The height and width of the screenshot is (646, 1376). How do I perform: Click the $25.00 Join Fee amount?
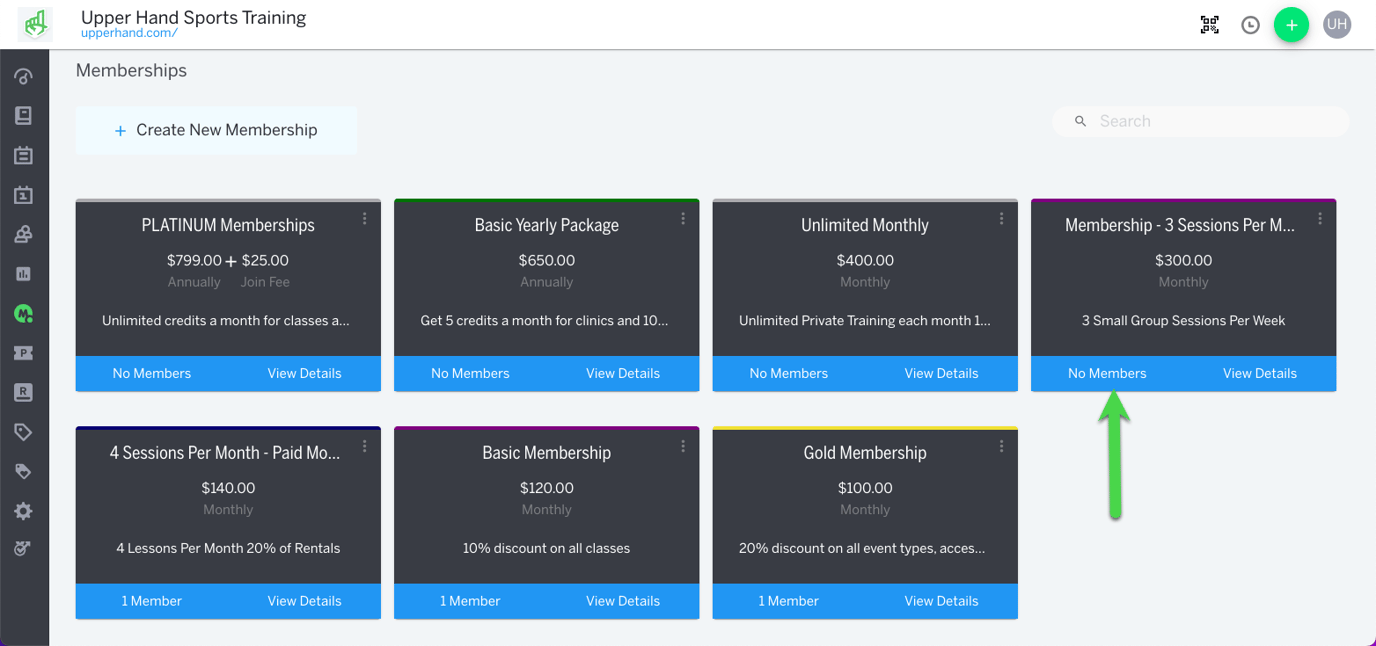[x=265, y=260]
